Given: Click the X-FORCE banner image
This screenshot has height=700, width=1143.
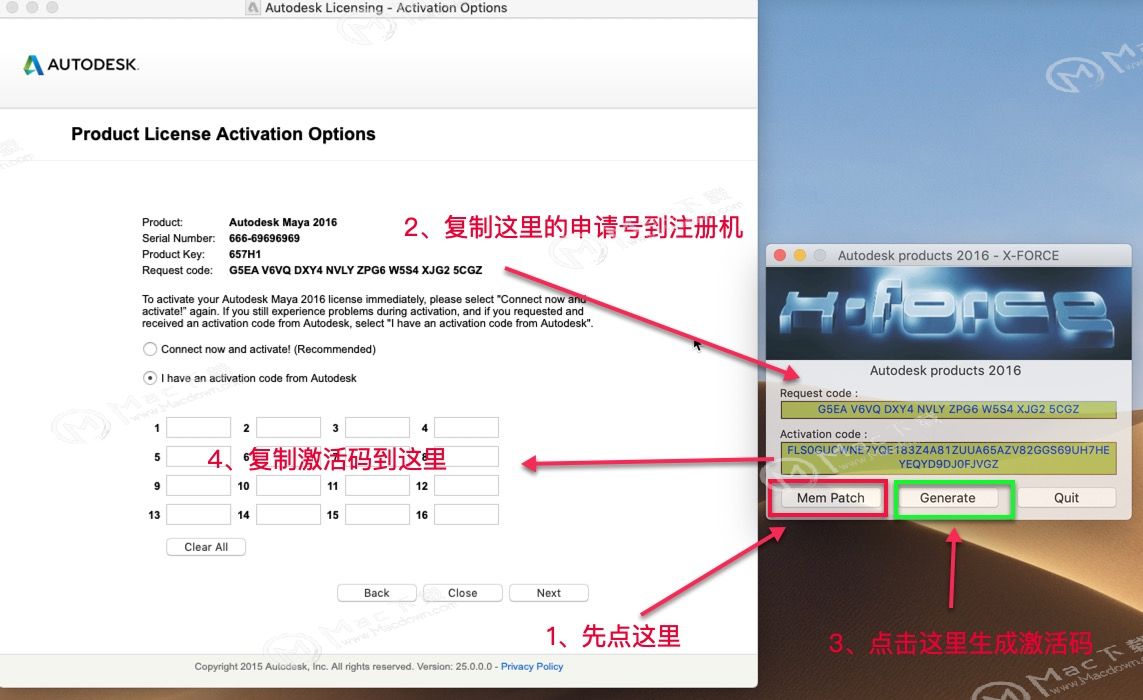Looking at the screenshot, I should (948, 312).
